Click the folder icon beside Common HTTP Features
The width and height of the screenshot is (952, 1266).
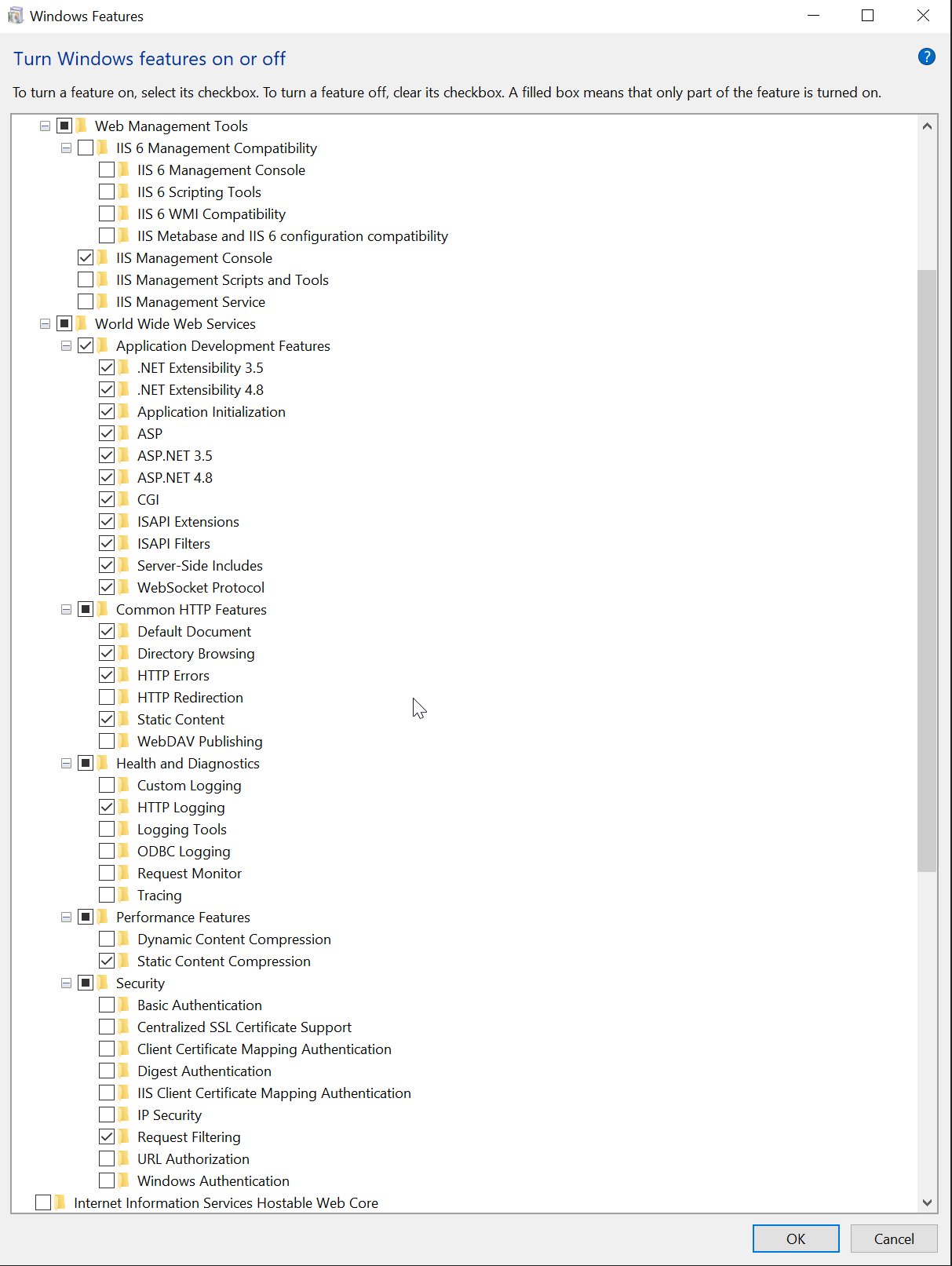click(x=104, y=609)
